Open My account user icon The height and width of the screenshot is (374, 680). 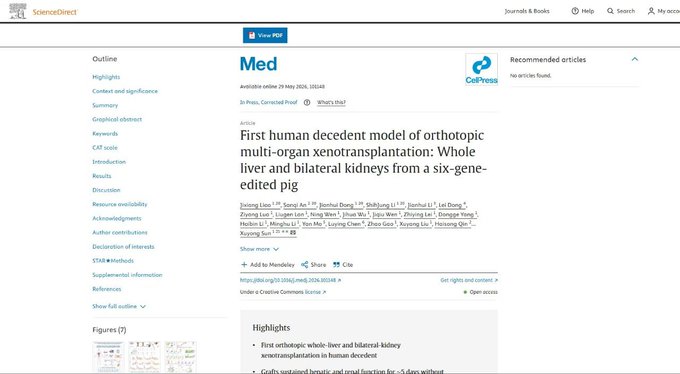click(651, 11)
